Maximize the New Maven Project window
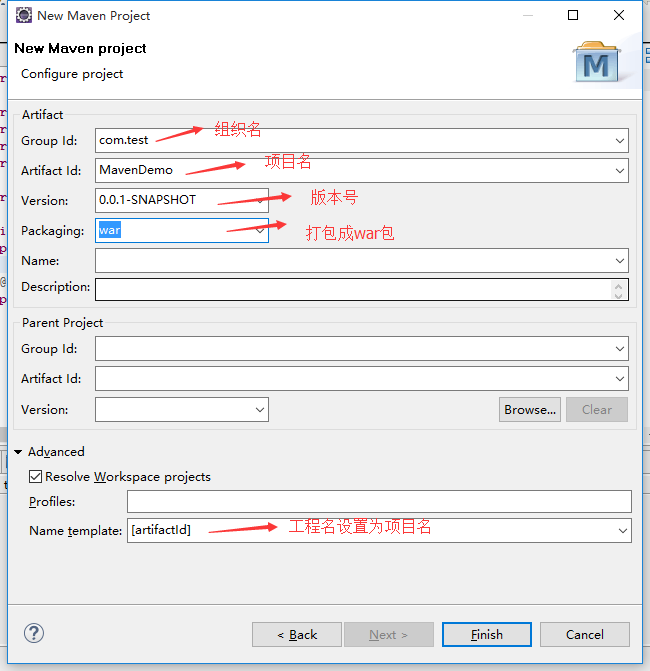Image resolution: width=650 pixels, height=671 pixels. click(573, 16)
